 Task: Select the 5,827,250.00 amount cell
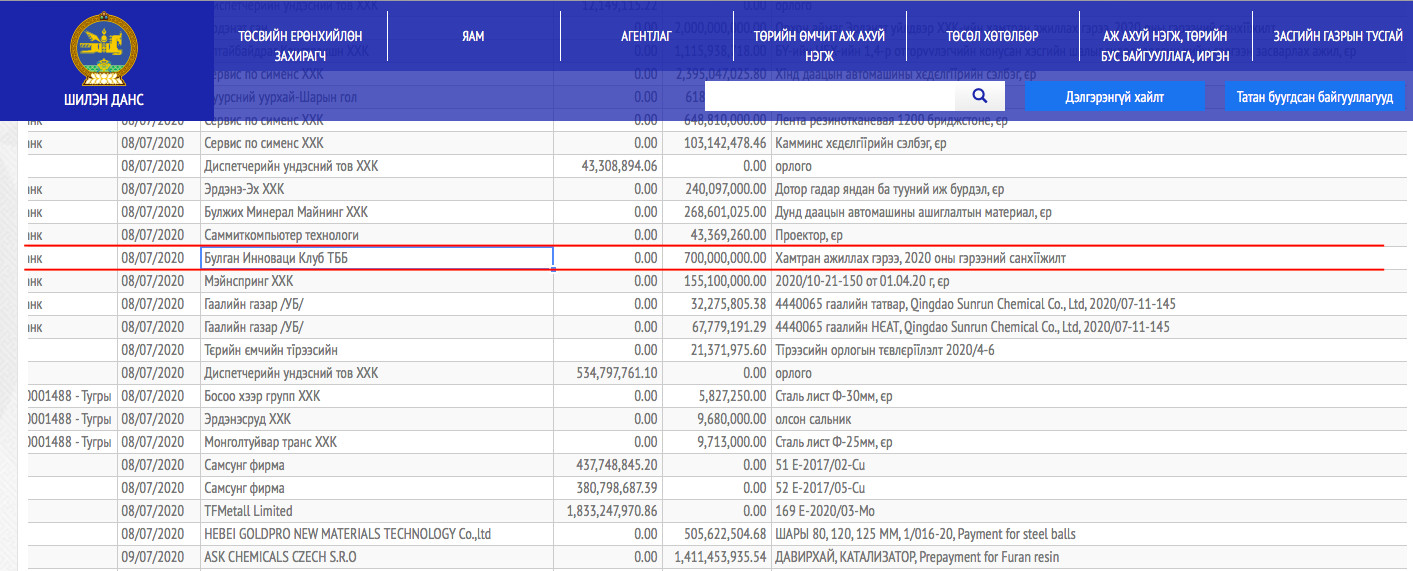(x=716, y=396)
